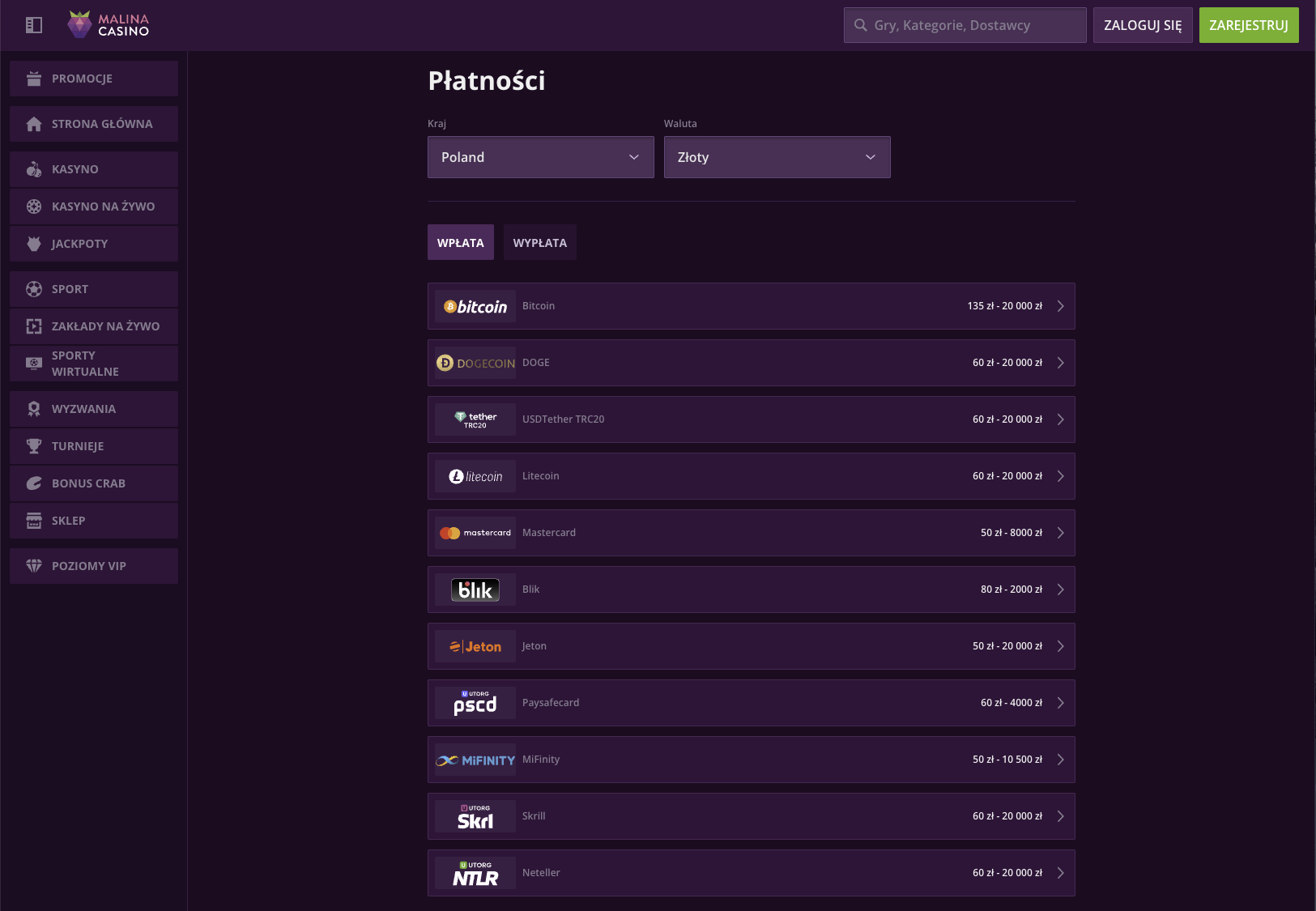
Task: Click the green Zarejestruj button
Action: click(1248, 25)
